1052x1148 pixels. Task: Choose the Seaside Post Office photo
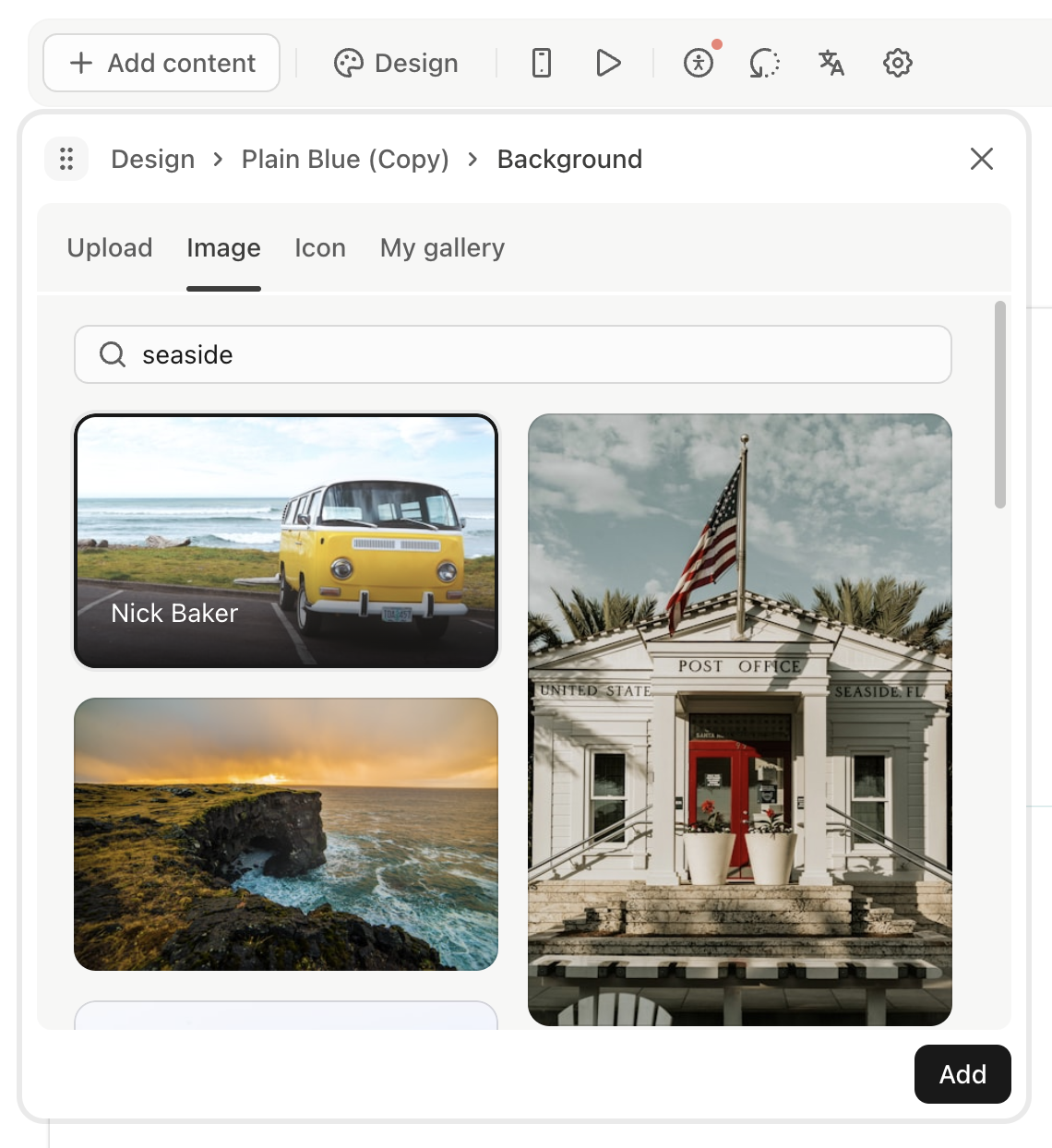pos(739,719)
